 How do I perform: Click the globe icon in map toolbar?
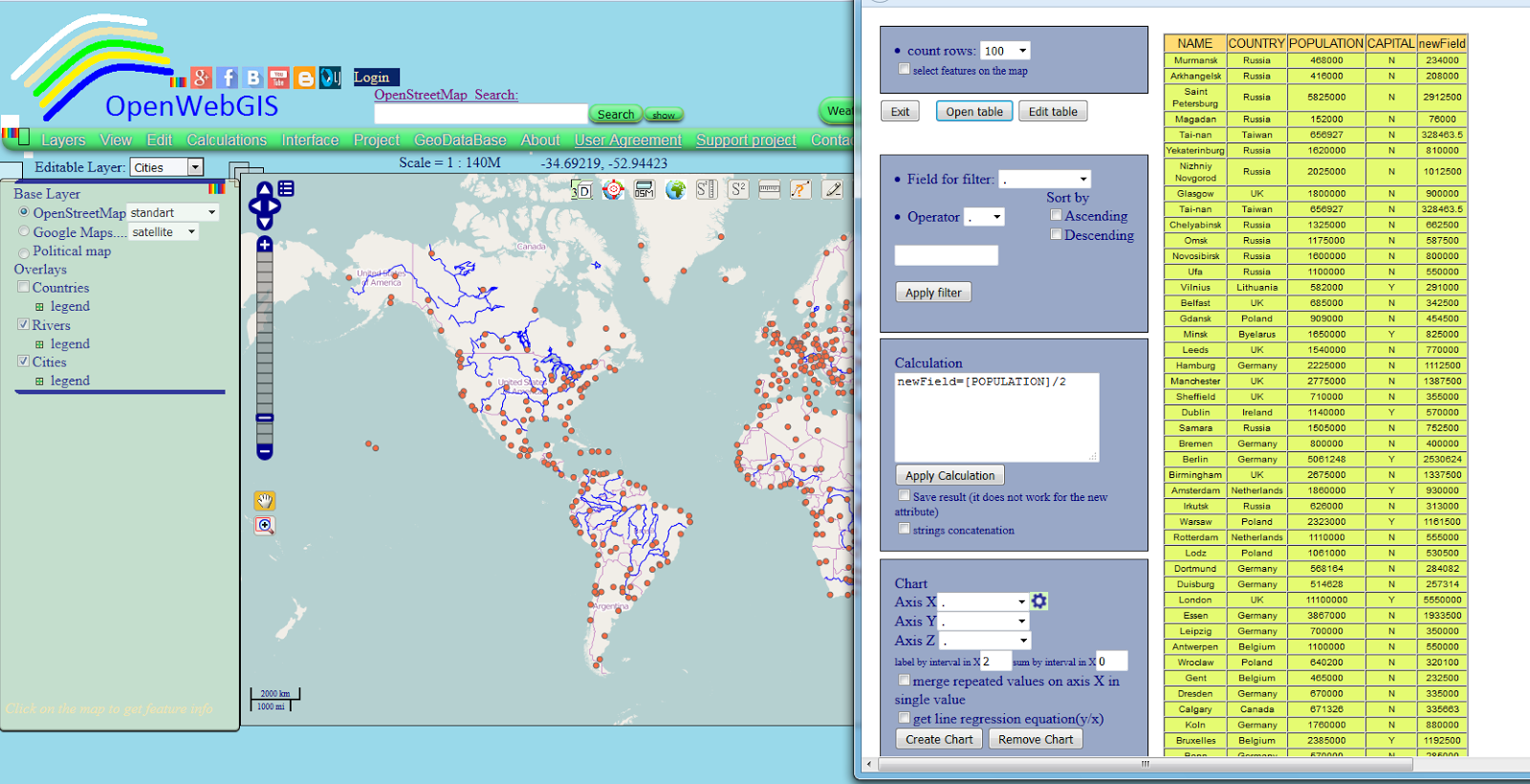point(676,189)
